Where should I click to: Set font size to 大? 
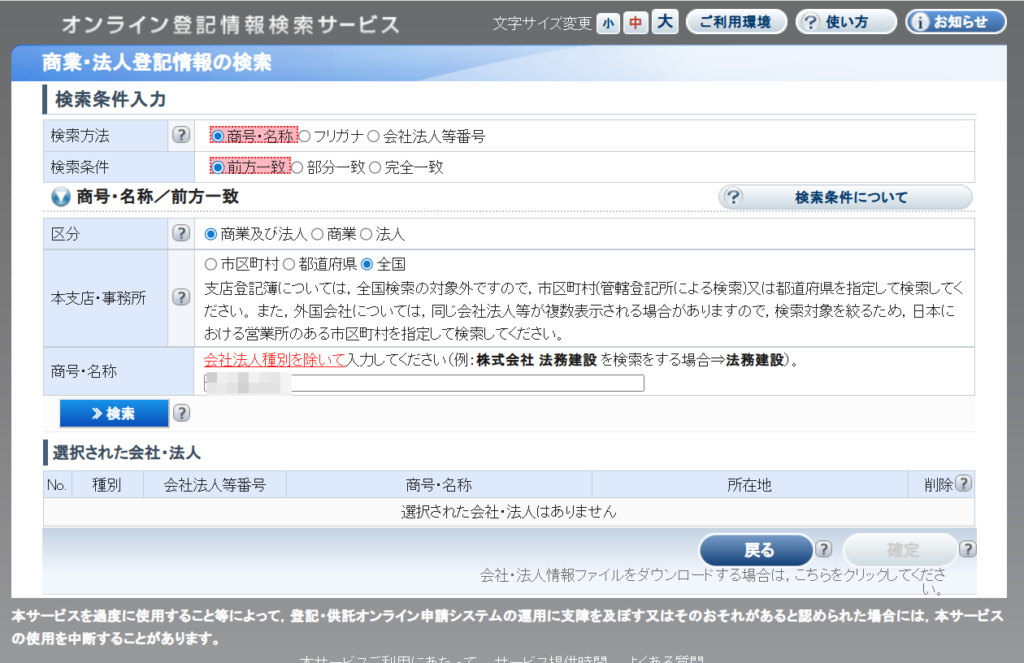click(x=664, y=22)
